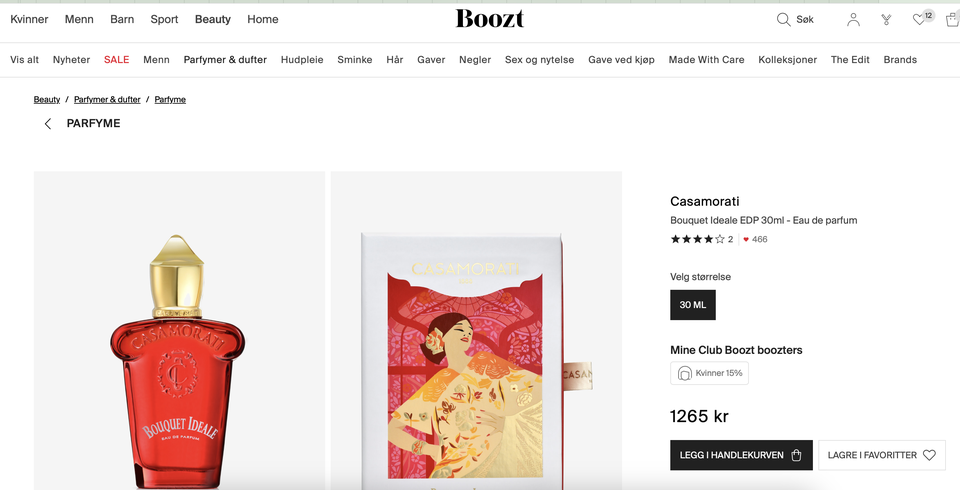Add to cart with LEGG I HANDLEKURVEN
This screenshot has height=490, width=960.
[x=741, y=455]
